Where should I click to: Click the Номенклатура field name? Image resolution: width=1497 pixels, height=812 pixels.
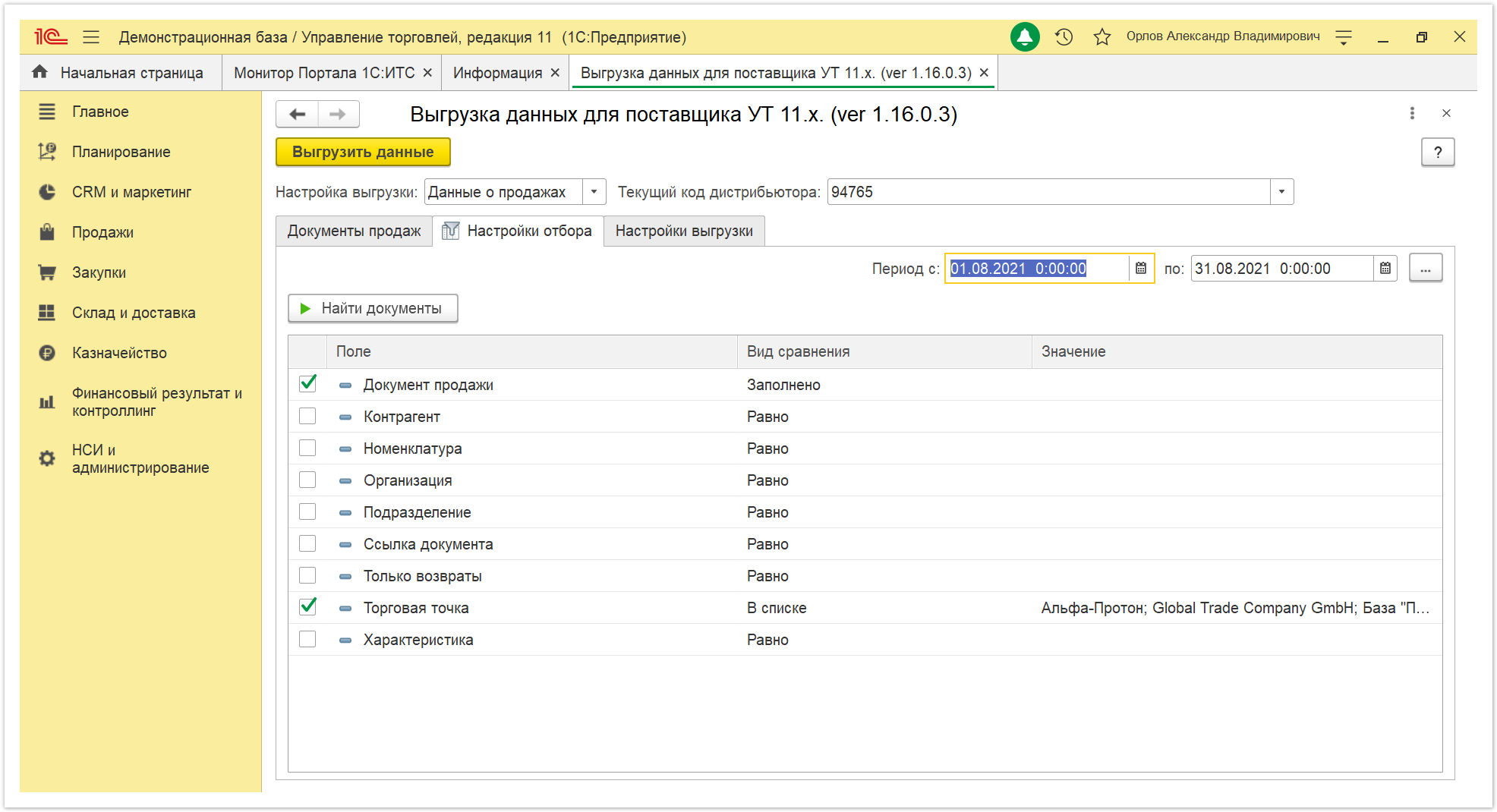[x=412, y=448]
